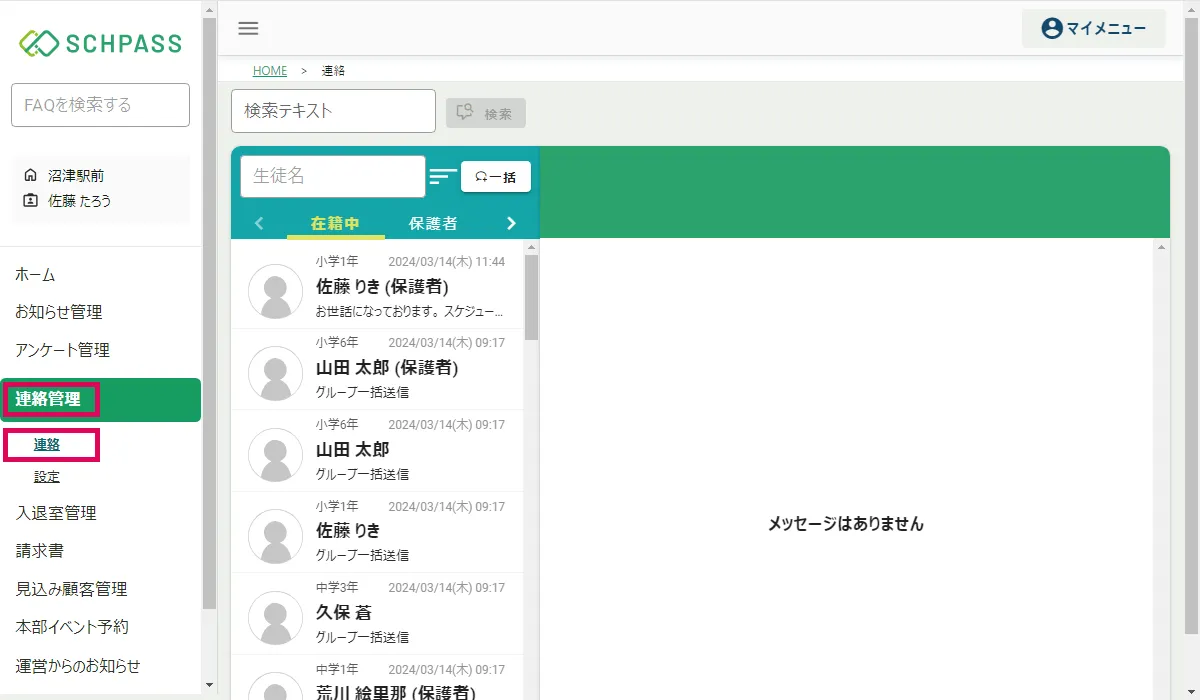1200x700 pixels.
Task: Open アンケート管理 in the sidebar
Action: 63,350
